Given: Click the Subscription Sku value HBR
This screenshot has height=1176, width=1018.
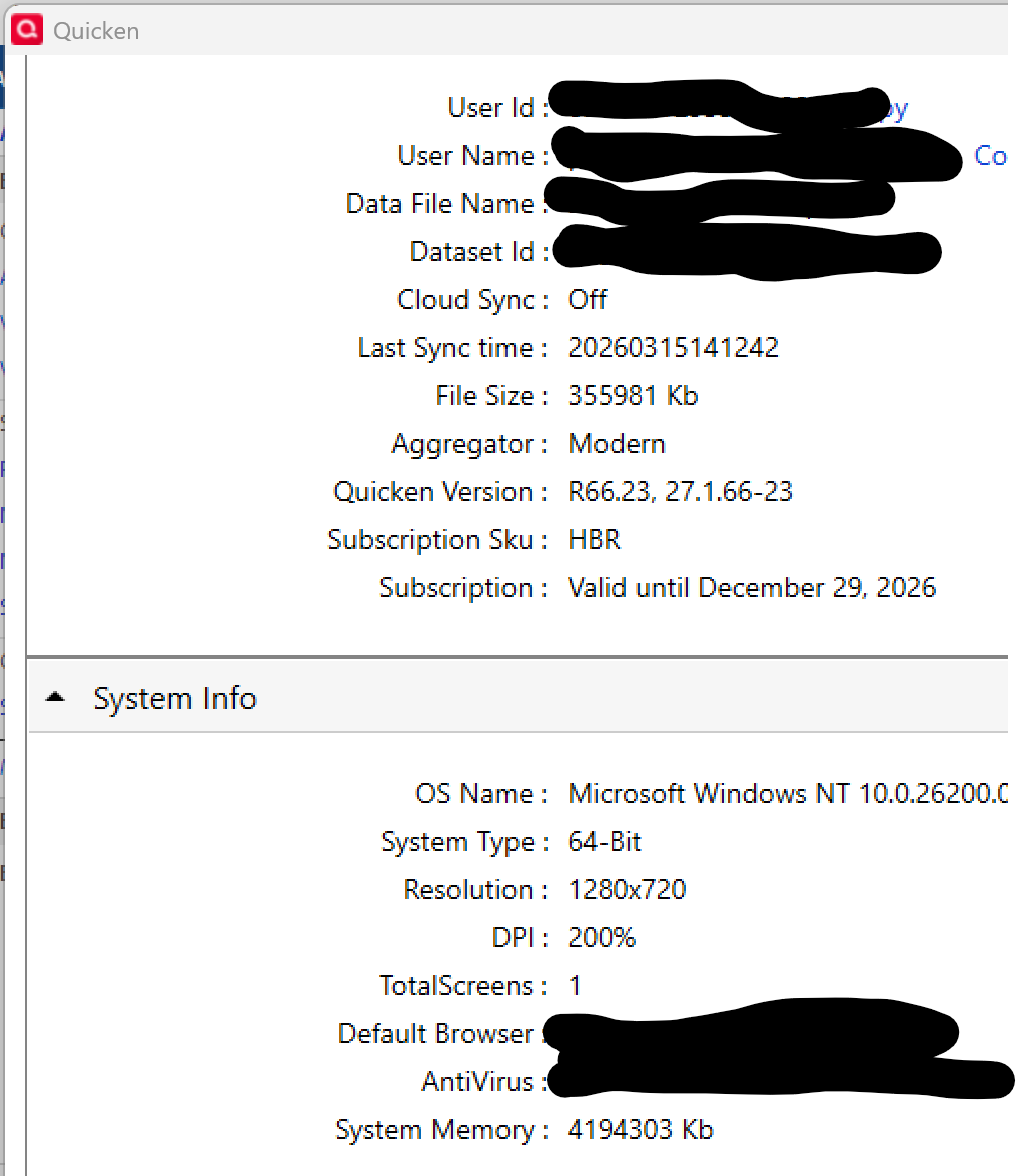Looking at the screenshot, I should [594, 540].
